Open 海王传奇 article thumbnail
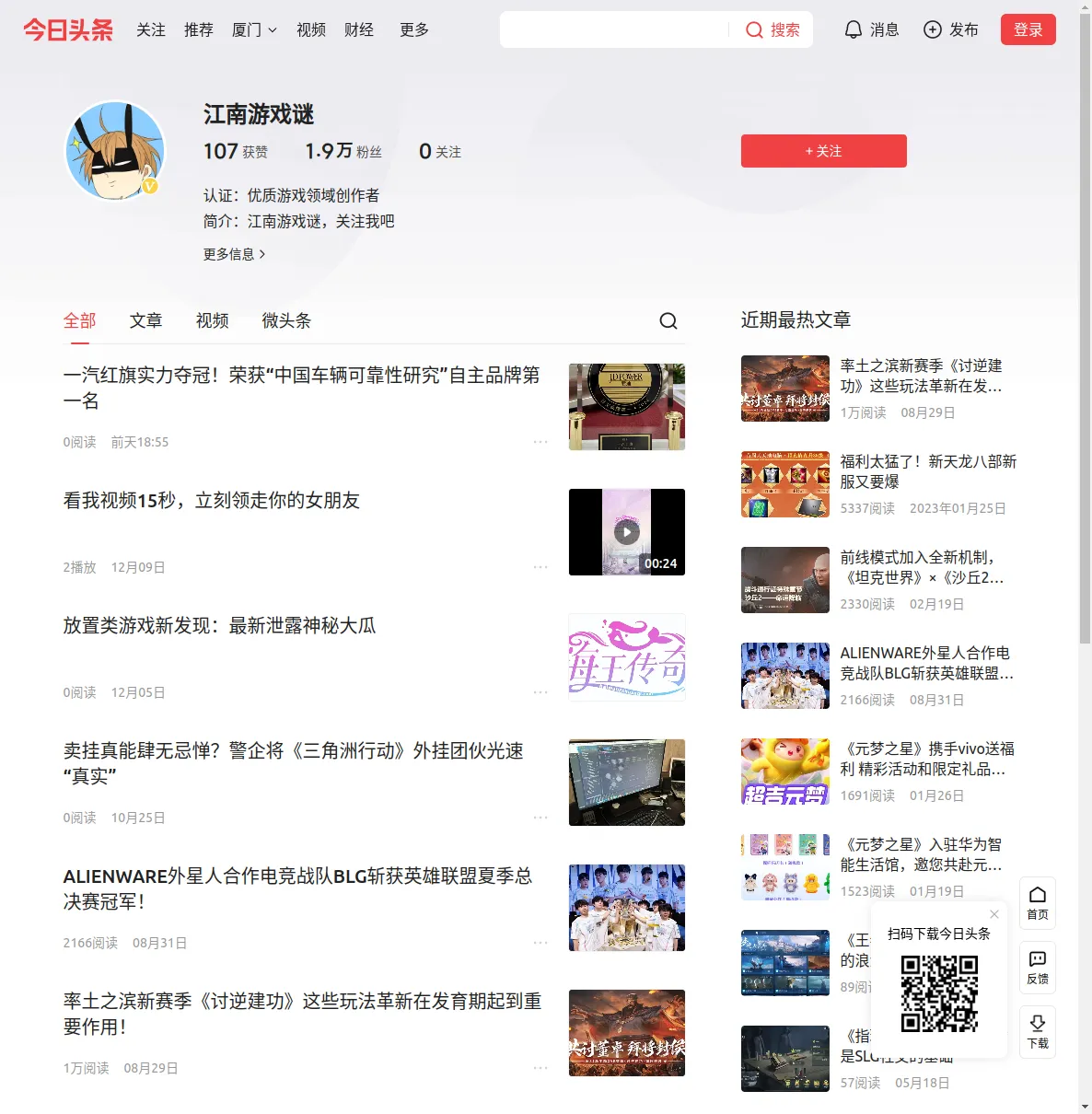The width and height of the screenshot is (1092, 1114). pyautogui.click(x=627, y=657)
